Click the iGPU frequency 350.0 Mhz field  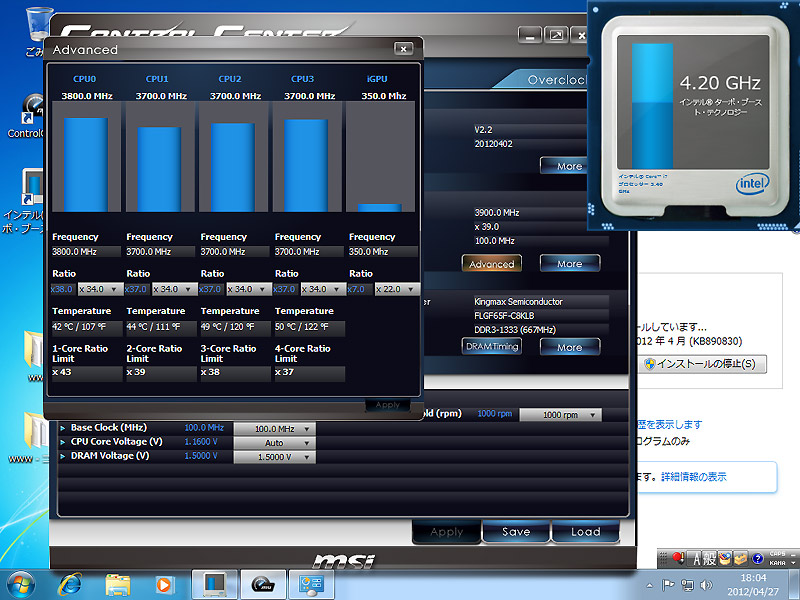[383, 252]
